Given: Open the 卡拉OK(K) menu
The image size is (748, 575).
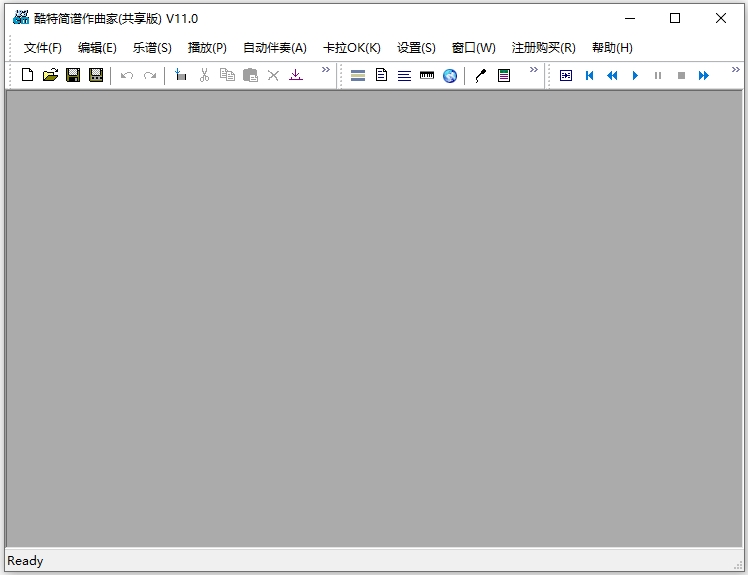Looking at the screenshot, I should [x=352, y=48].
